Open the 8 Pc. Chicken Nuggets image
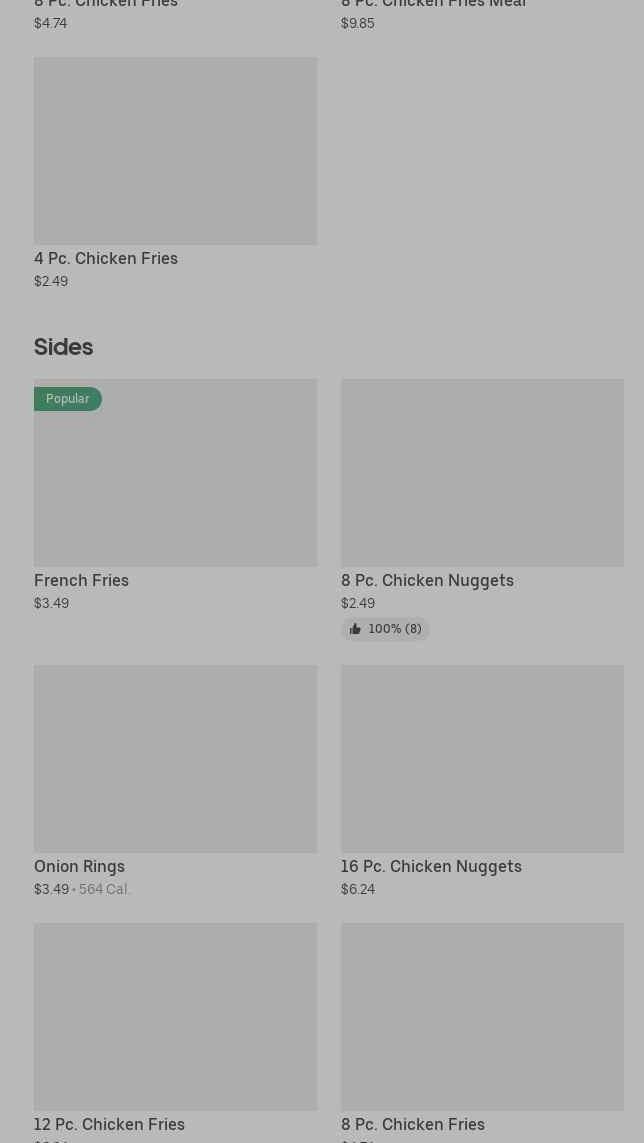Viewport: 644px width, 1143px height. (x=483, y=472)
